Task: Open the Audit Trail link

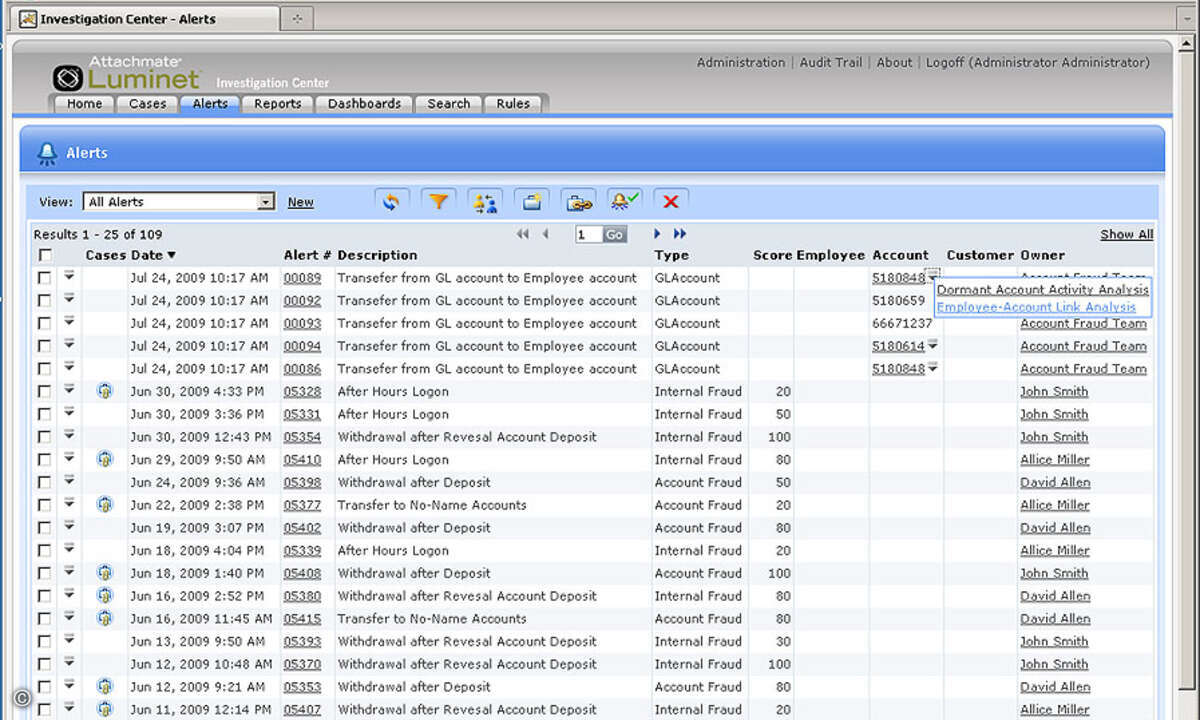Action: coord(831,62)
